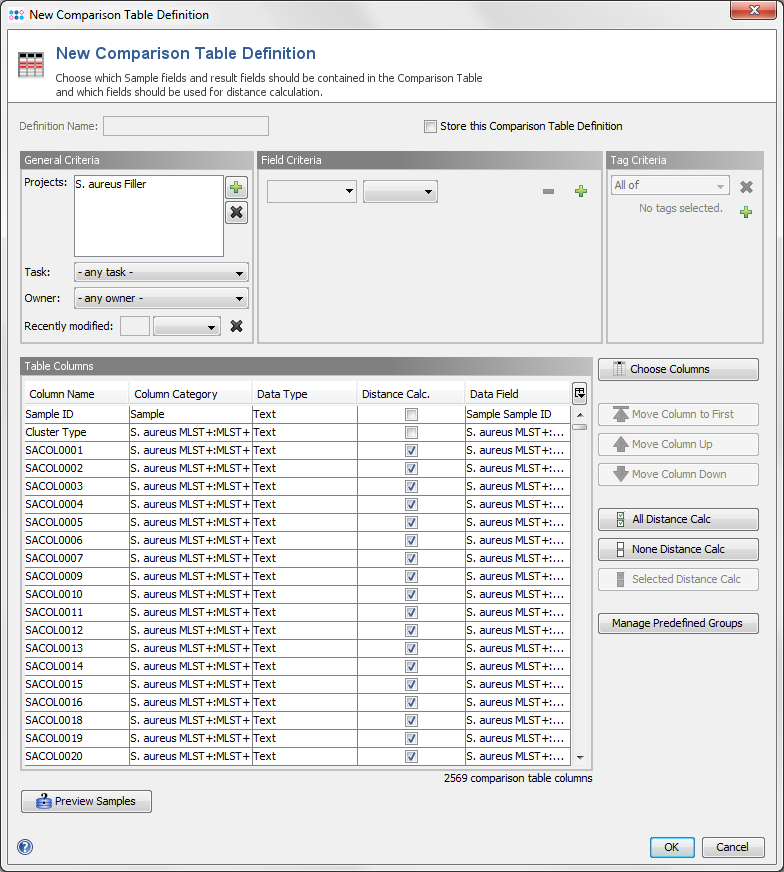Screen dimensions: 784x872
Task: Open the Task dropdown
Action: coord(161,272)
